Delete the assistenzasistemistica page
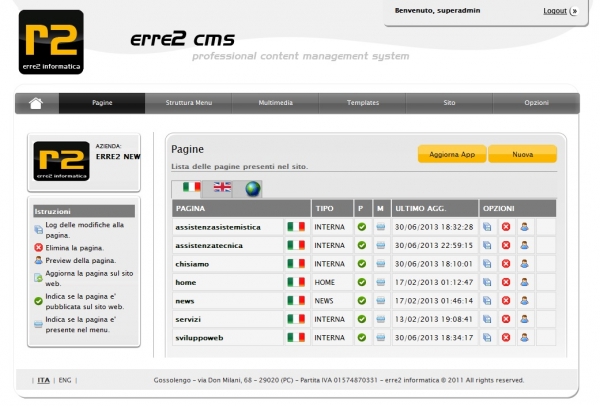 pyautogui.click(x=506, y=227)
